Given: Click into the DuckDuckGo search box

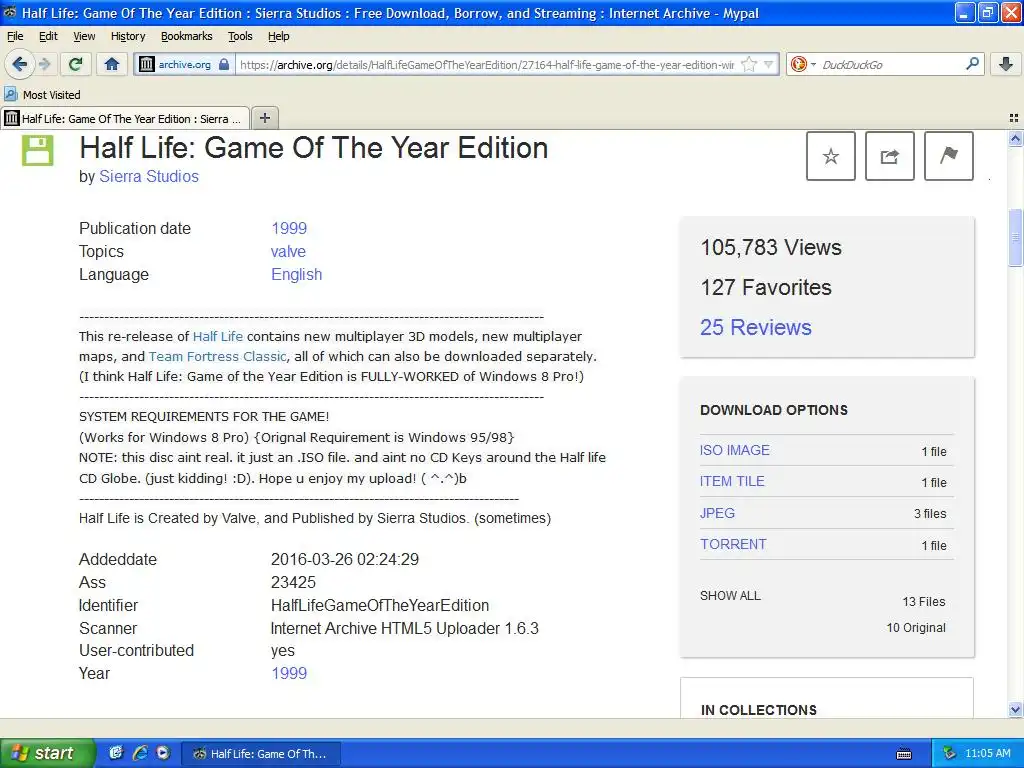Looking at the screenshot, I should pos(889,65).
